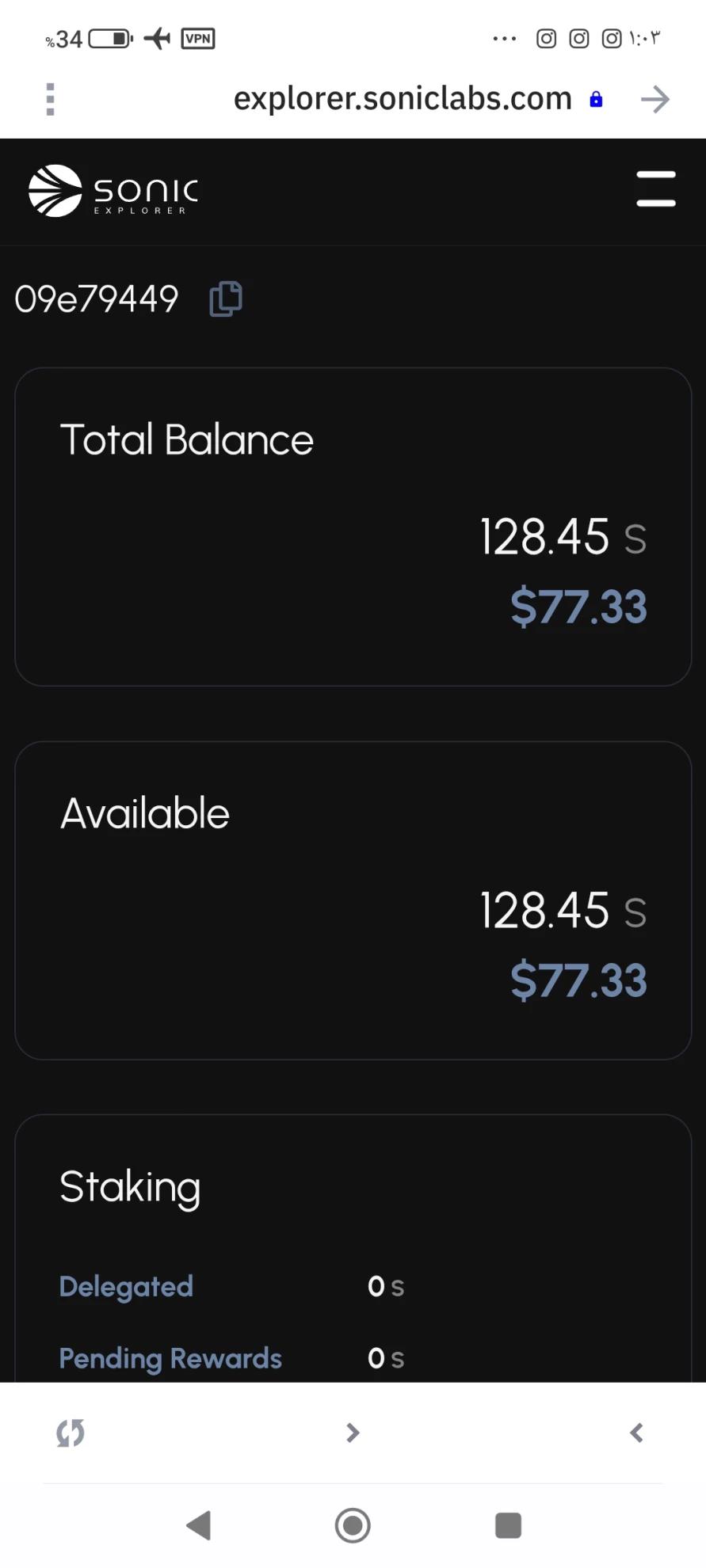Image resolution: width=706 pixels, height=1568 pixels.
Task: Tap the secure lock icon in the address bar
Action: click(x=597, y=100)
